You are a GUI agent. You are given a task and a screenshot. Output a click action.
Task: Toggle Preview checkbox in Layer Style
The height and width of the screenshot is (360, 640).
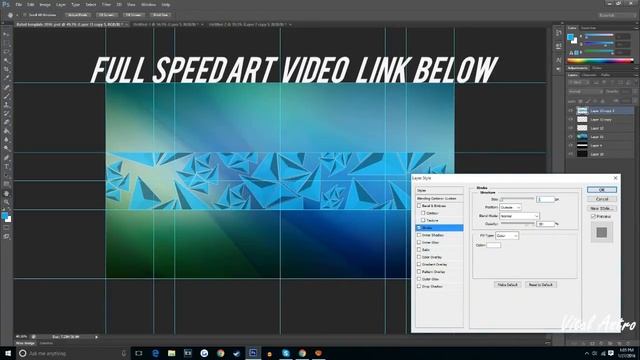[593, 216]
